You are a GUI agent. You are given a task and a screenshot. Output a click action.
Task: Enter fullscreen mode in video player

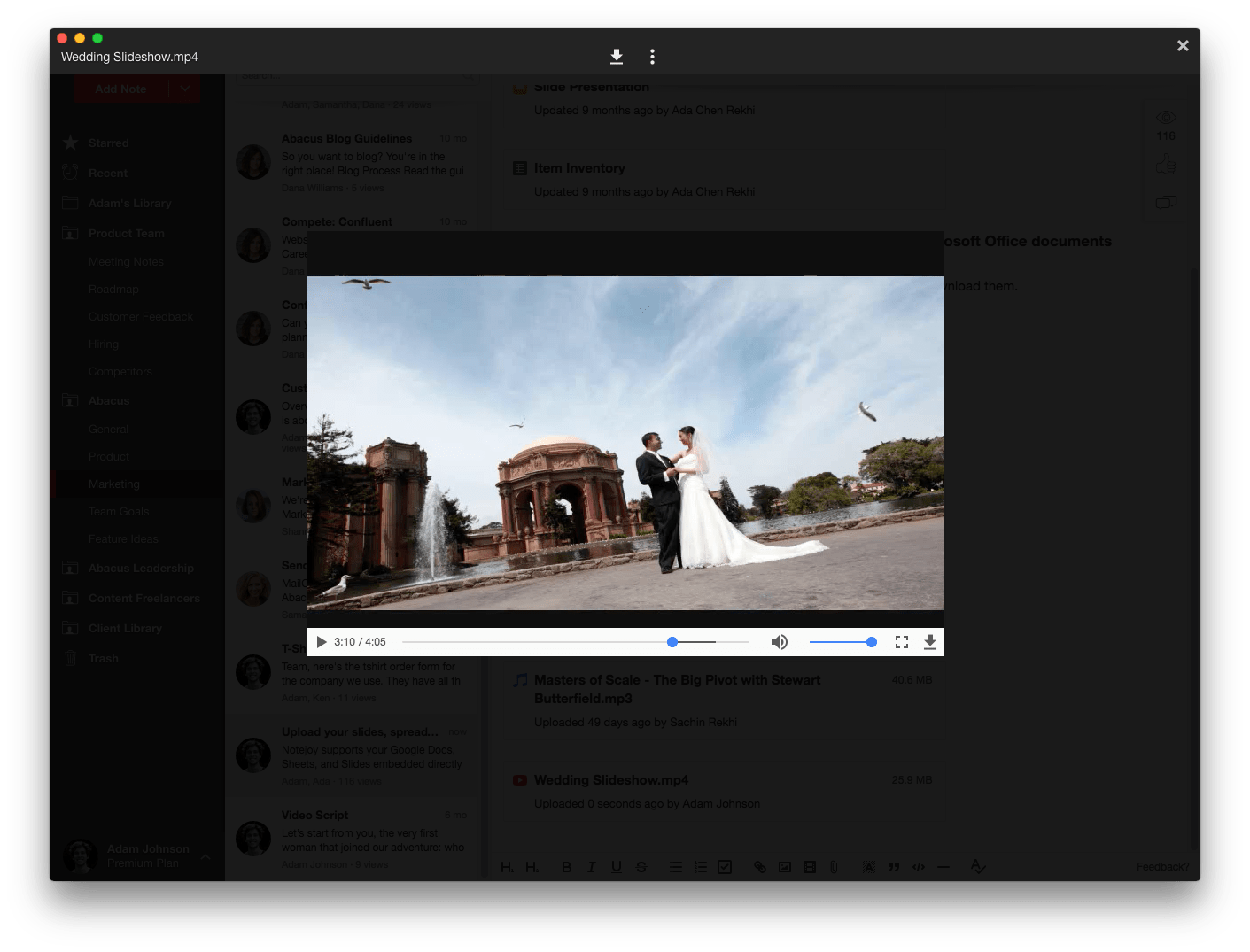pyautogui.click(x=902, y=642)
